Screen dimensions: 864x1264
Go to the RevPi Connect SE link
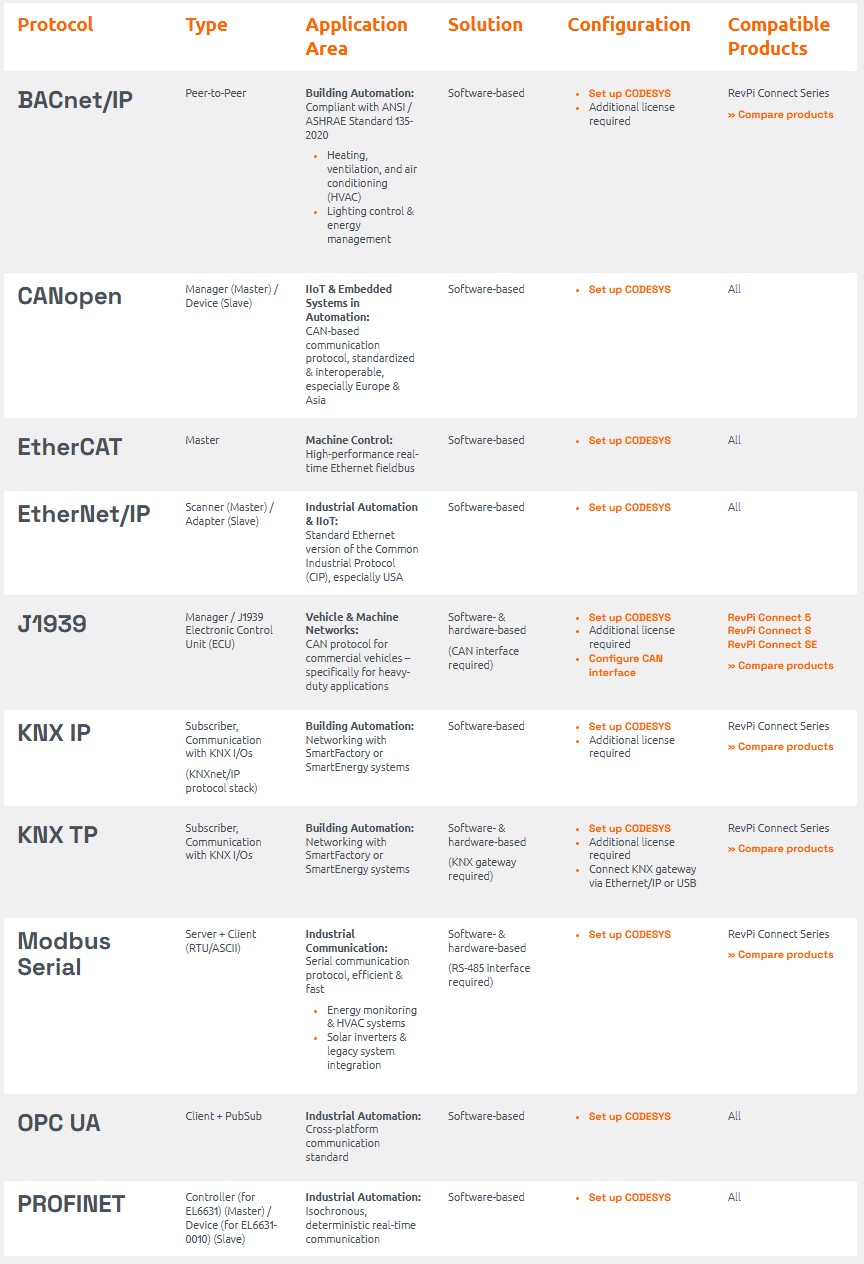(x=772, y=645)
